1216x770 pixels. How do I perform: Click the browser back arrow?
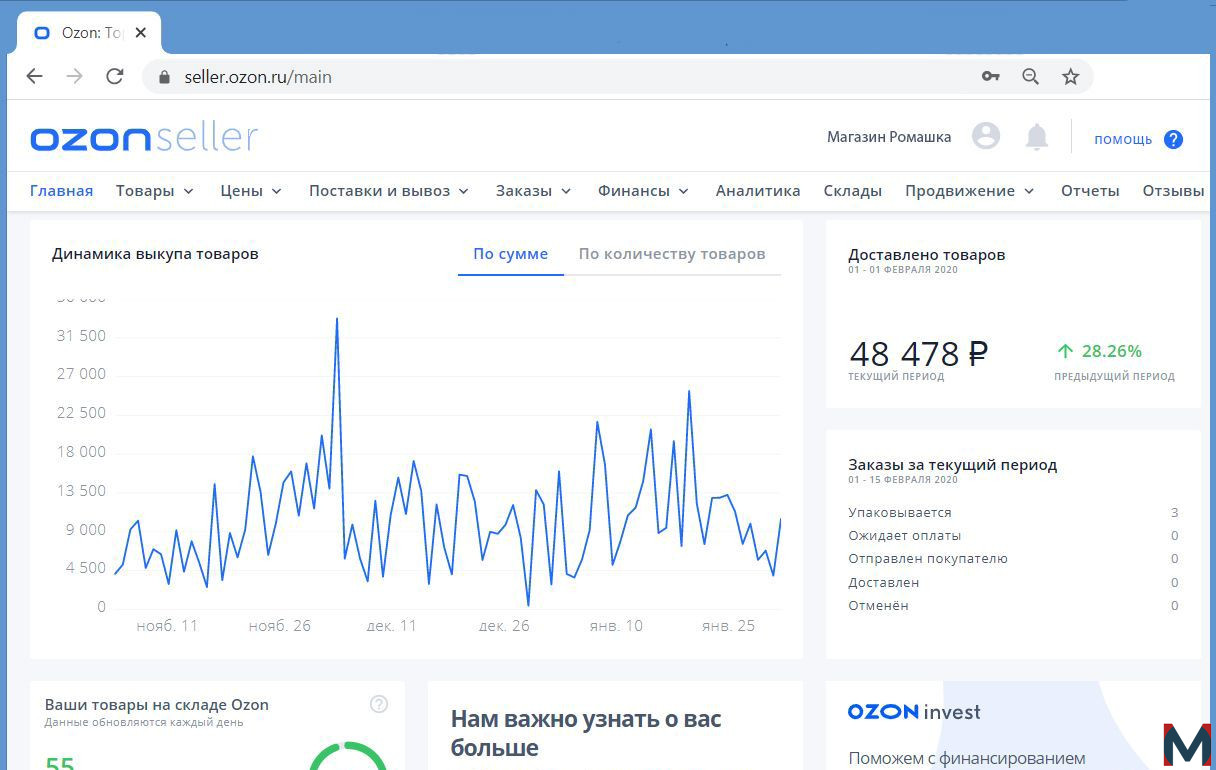(x=35, y=77)
